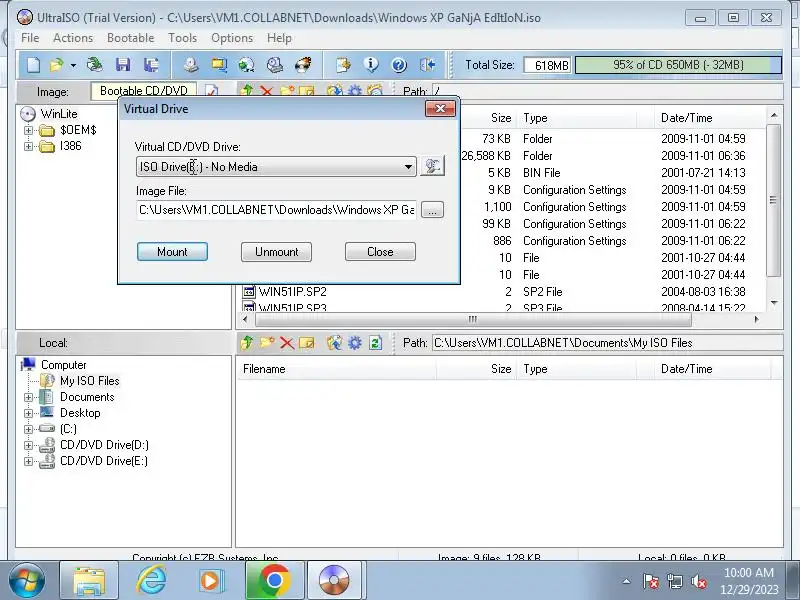Screen dimensions: 800x600
Task: Click the blue gear icon in Local toolbar
Action: coord(355,343)
